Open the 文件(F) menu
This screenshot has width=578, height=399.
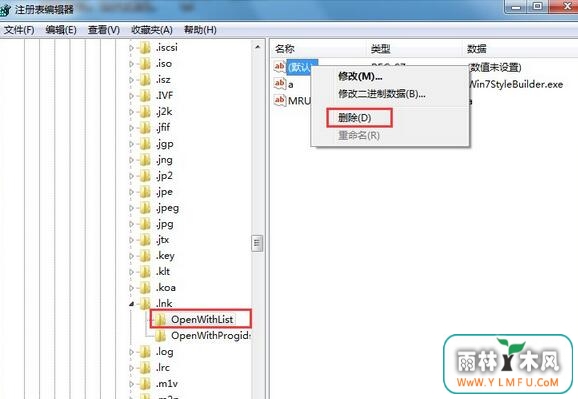(x=19, y=30)
